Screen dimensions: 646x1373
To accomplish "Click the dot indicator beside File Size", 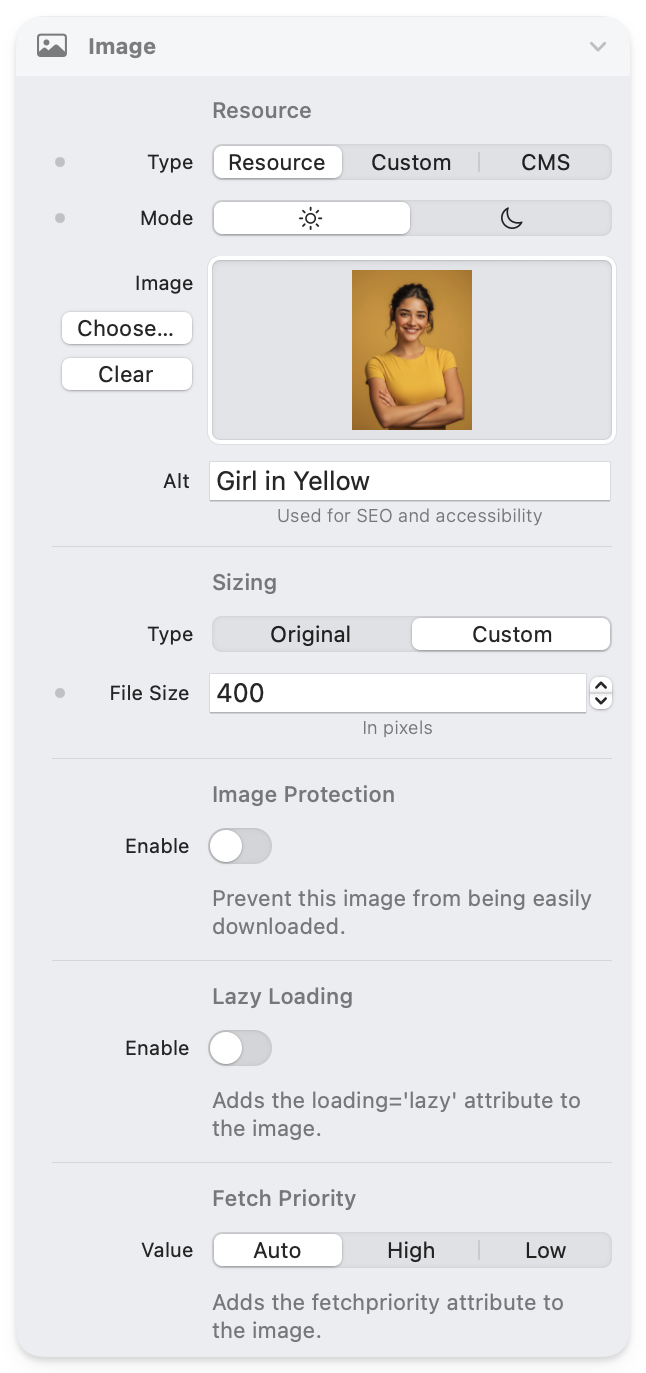I will pos(60,692).
